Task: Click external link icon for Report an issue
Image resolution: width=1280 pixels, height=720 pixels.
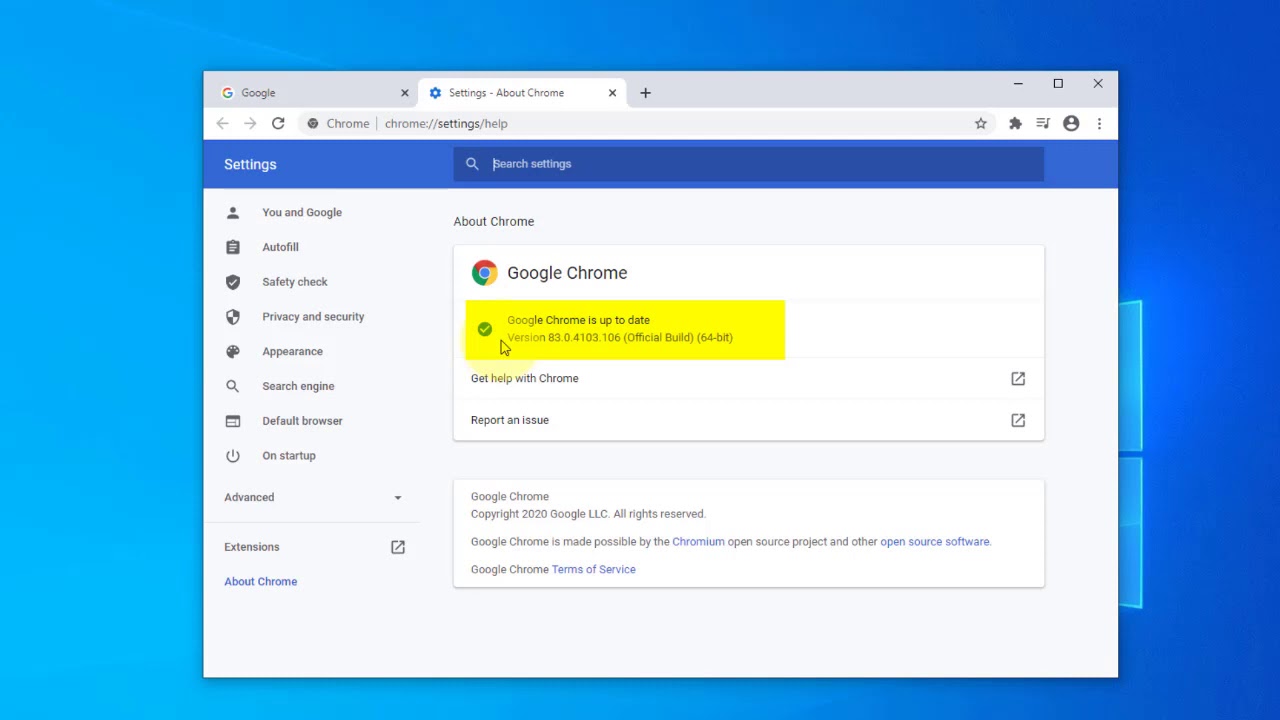Action: tap(1018, 420)
